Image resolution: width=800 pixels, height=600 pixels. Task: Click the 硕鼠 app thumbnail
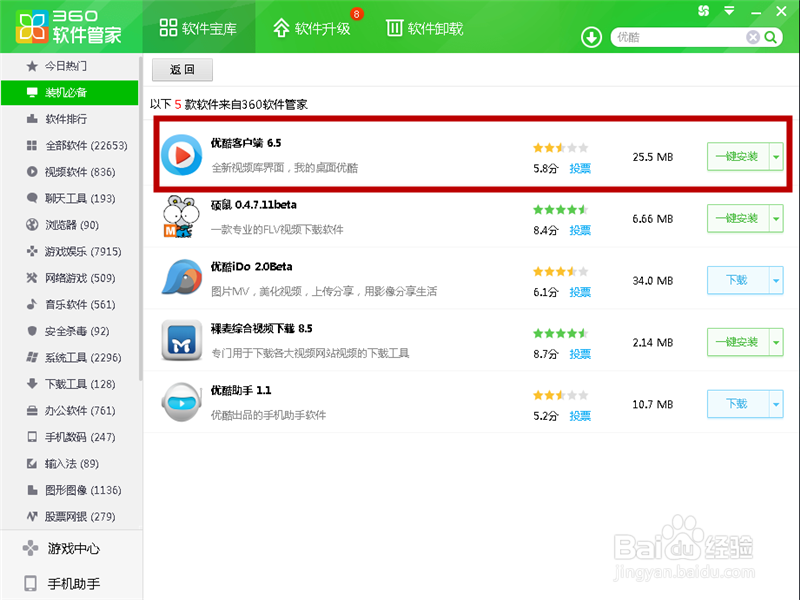point(181,219)
